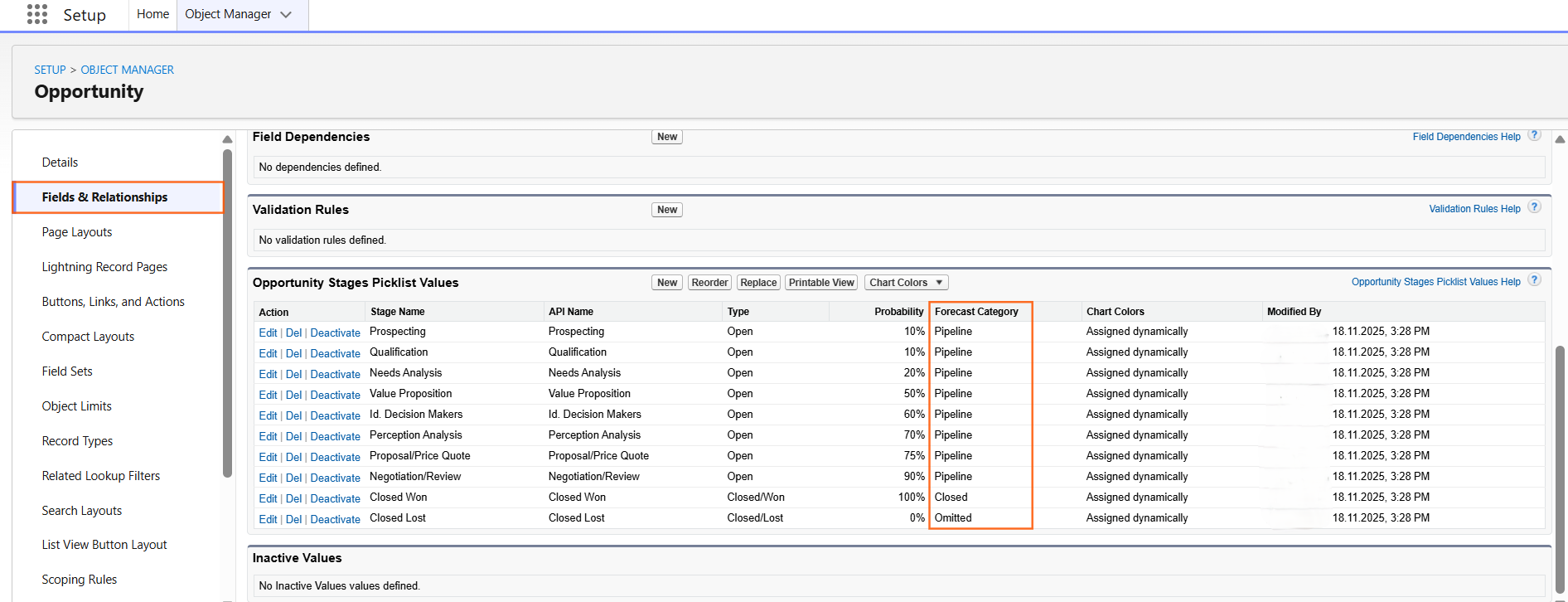Image resolution: width=1568 pixels, height=602 pixels.
Task: Select 'Closed/Won' type cell
Action: [x=756, y=497]
